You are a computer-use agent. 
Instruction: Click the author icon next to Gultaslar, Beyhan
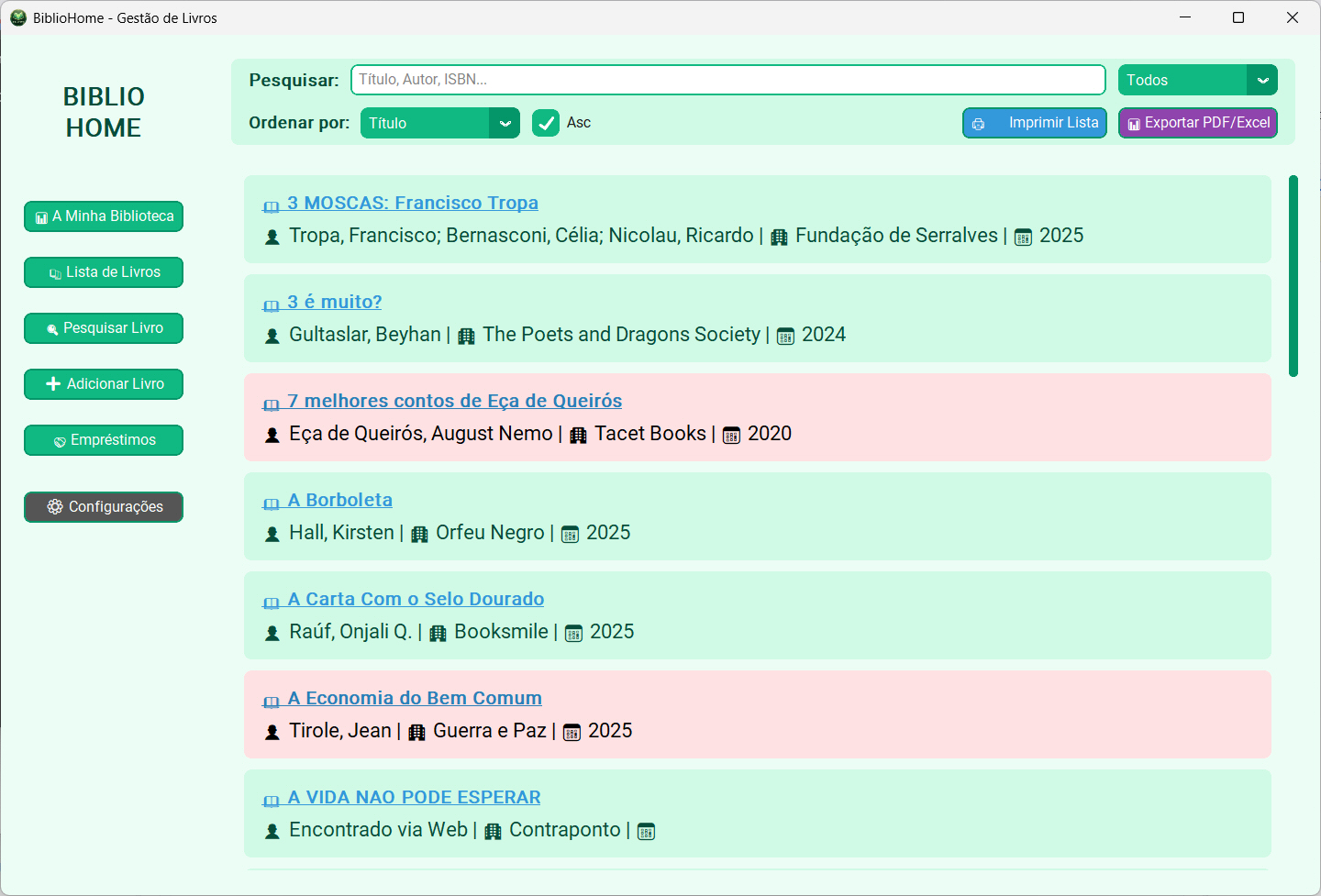click(x=272, y=337)
